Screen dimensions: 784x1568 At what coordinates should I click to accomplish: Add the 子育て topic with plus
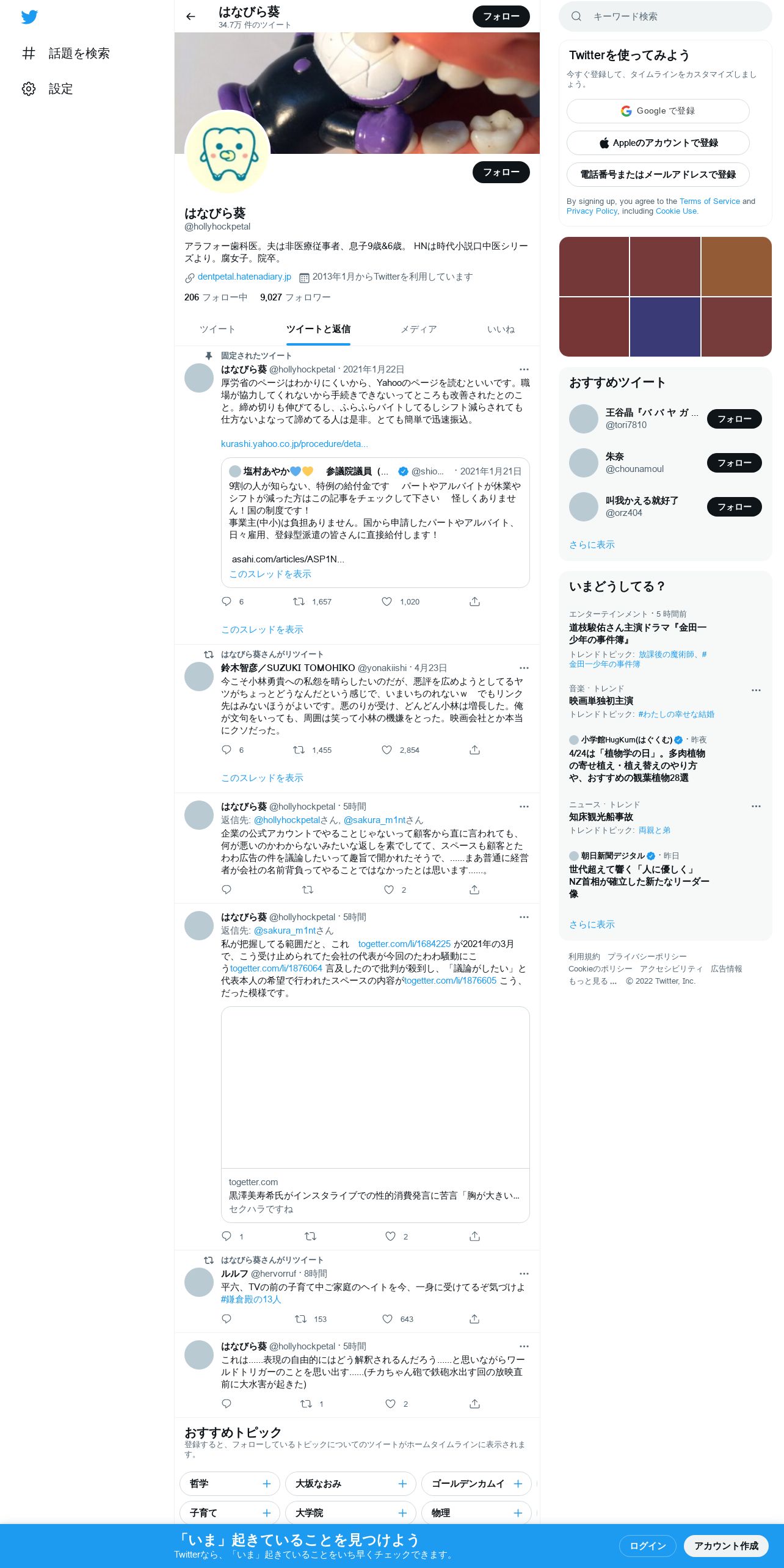pos(266,1513)
